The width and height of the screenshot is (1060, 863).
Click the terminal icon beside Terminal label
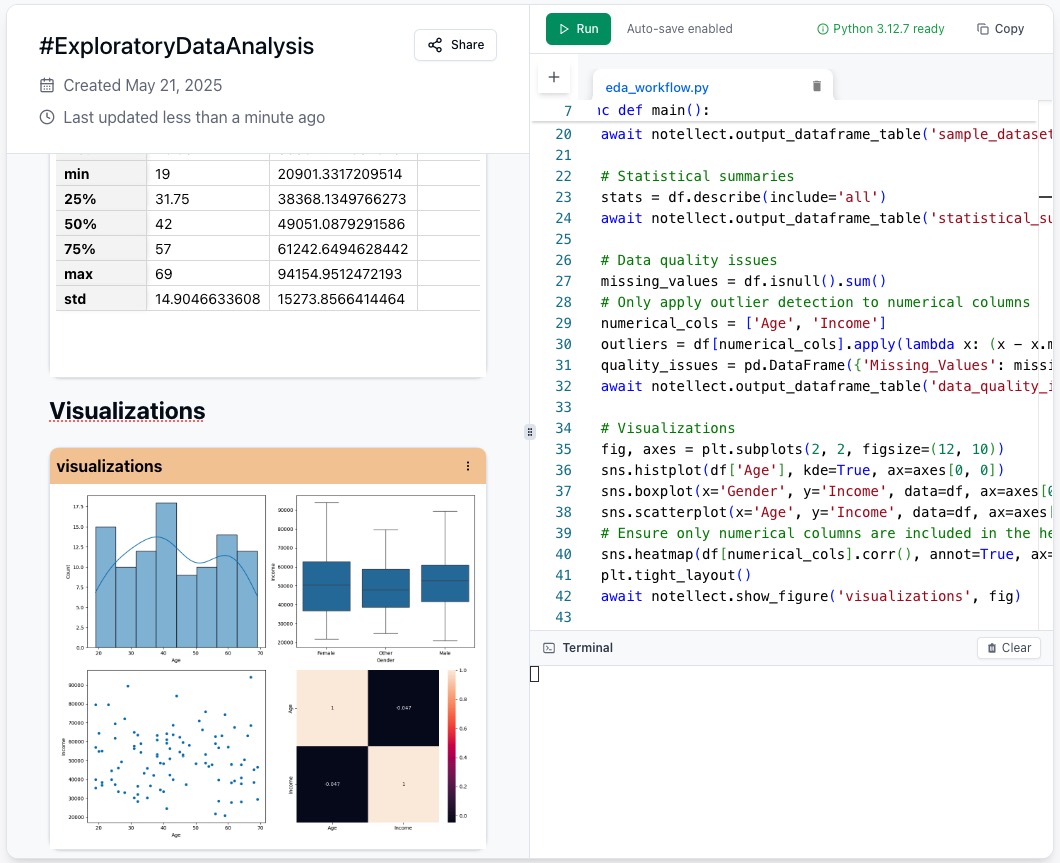click(x=549, y=648)
